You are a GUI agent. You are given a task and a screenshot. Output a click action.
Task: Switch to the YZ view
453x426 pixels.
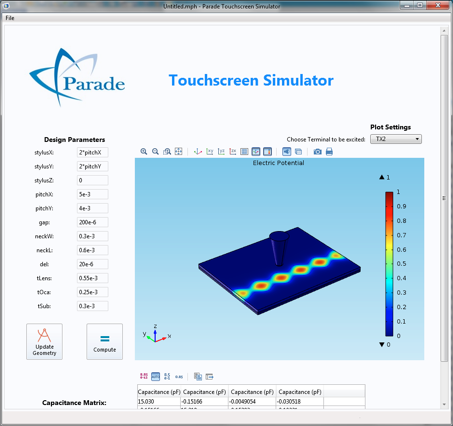pyautogui.click(x=221, y=152)
